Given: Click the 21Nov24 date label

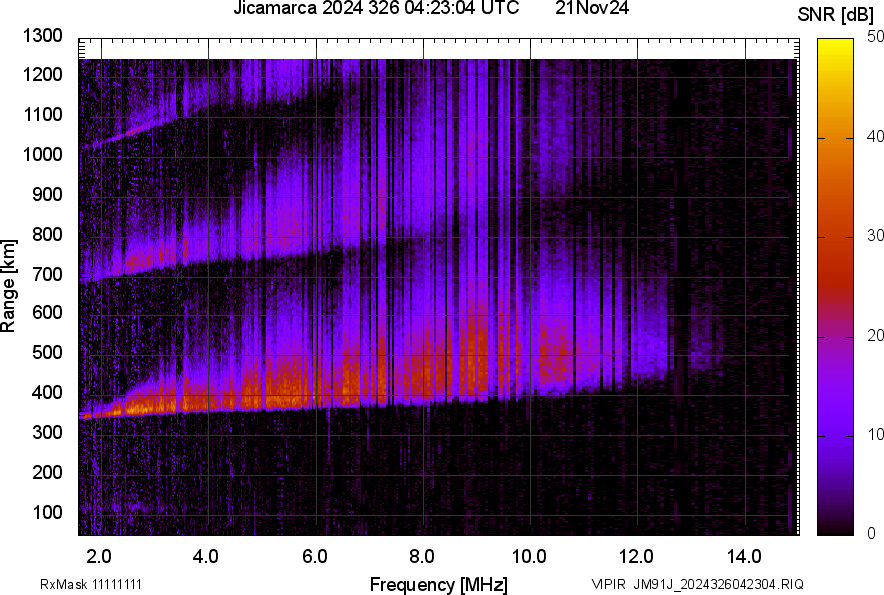Looking at the screenshot, I should [593, 9].
